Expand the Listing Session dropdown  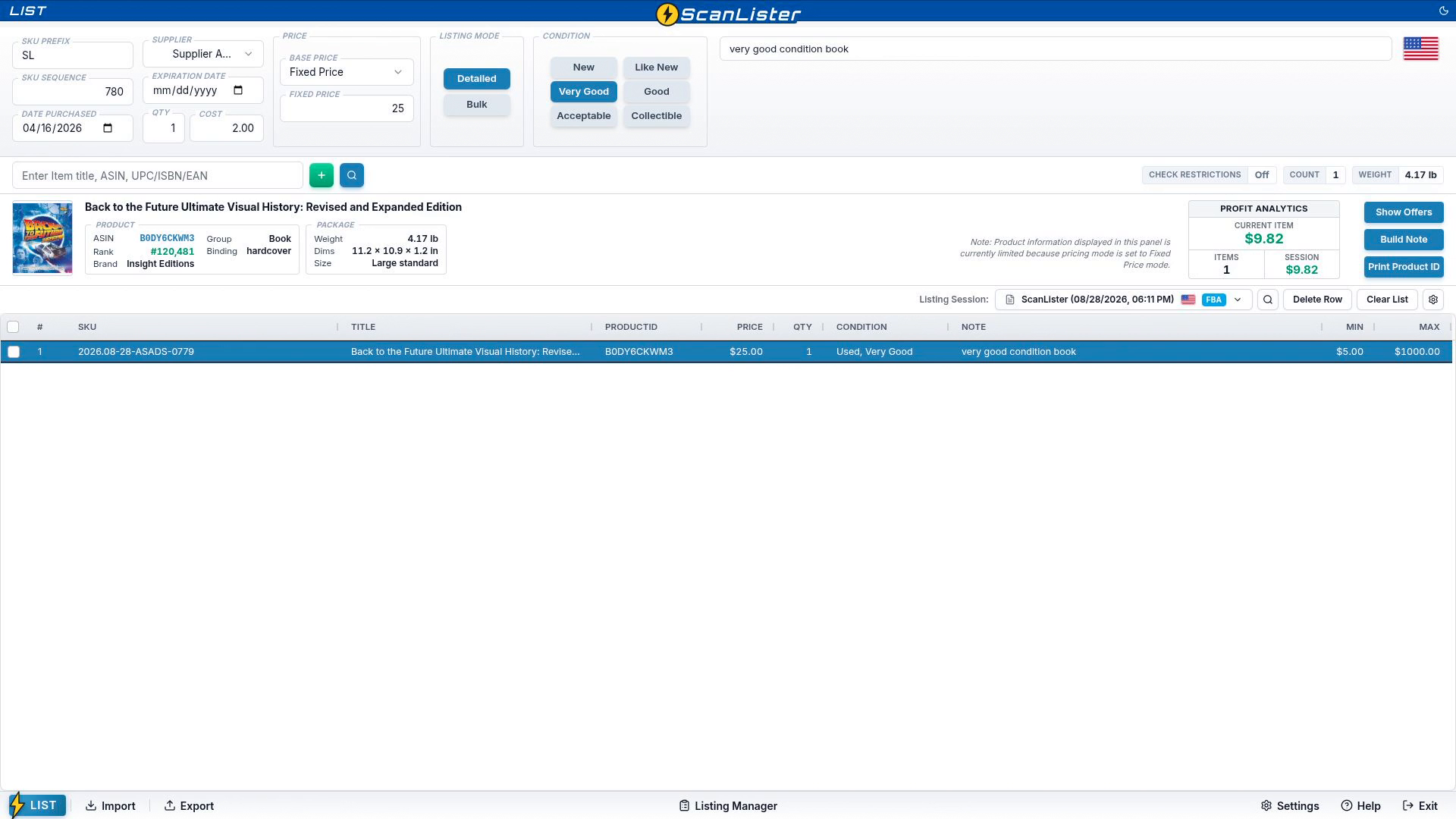[x=1124, y=300]
